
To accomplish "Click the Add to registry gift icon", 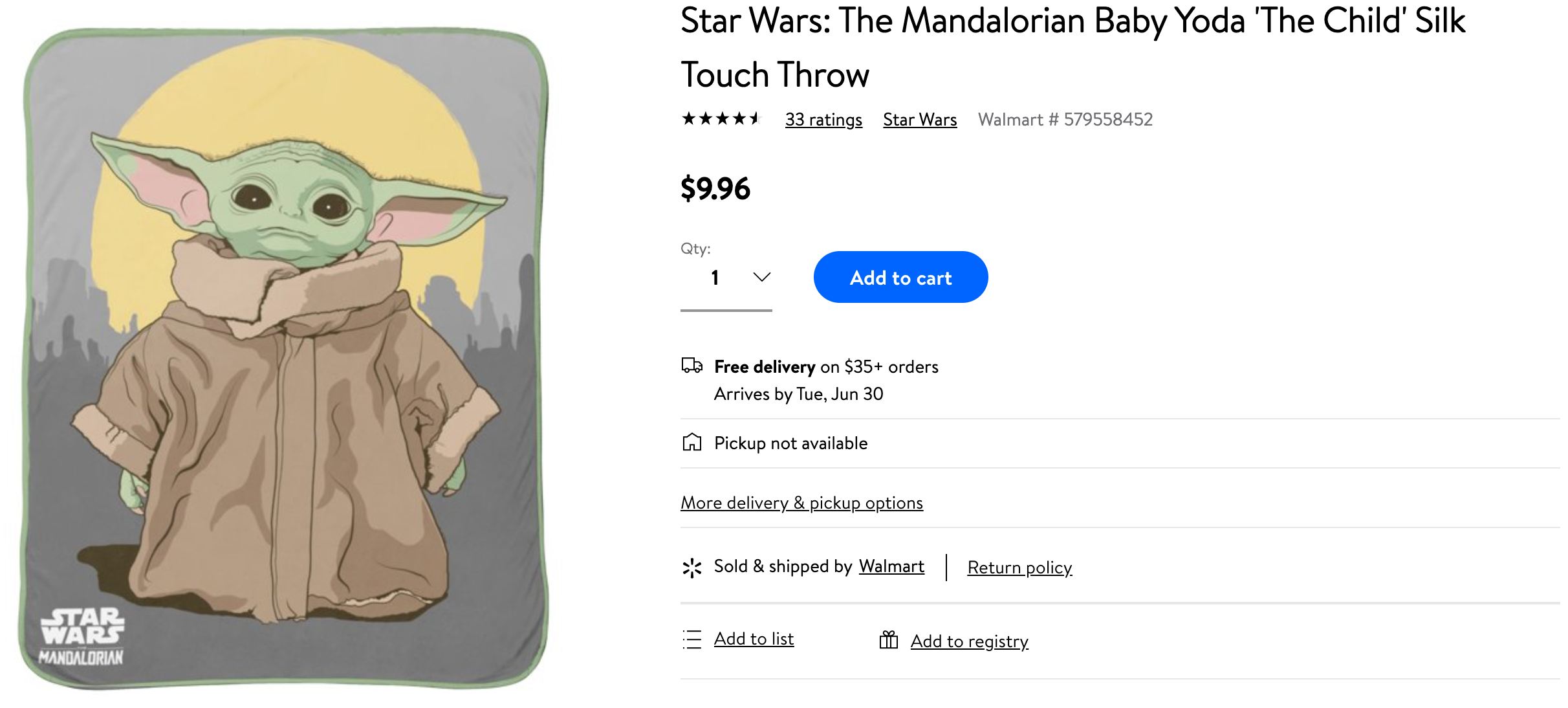I will click(889, 640).
